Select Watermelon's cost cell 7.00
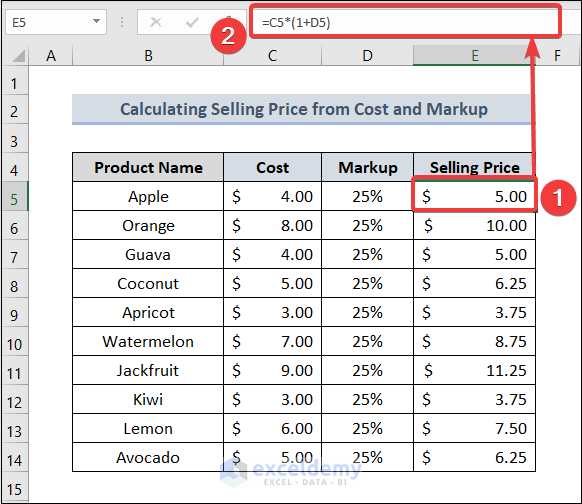 point(272,341)
